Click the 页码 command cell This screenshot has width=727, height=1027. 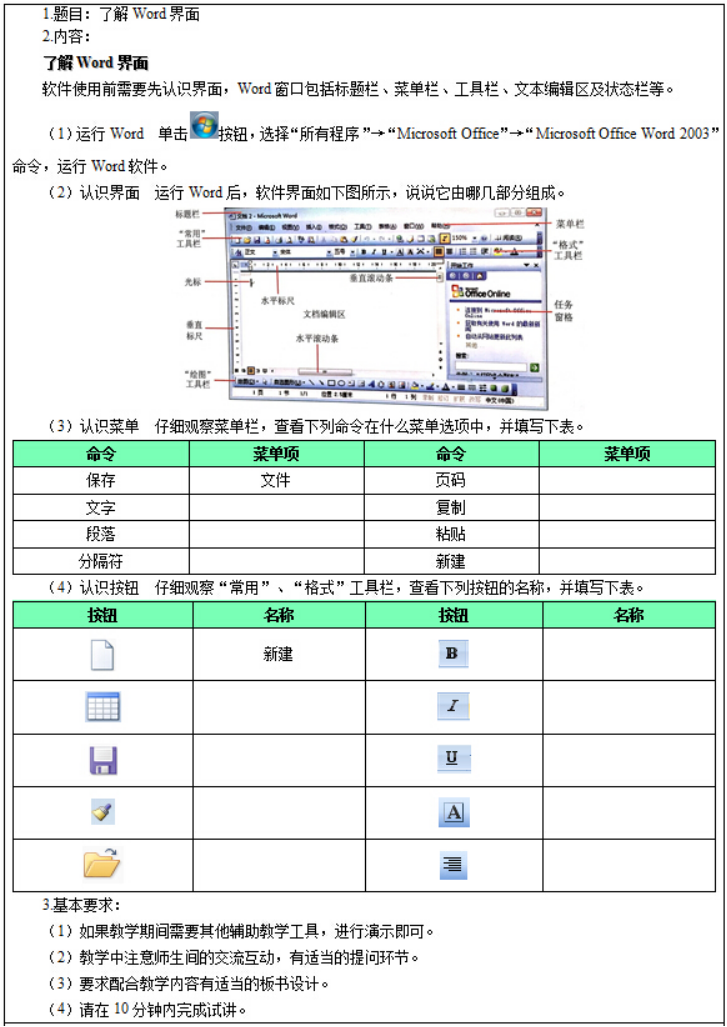point(451,480)
